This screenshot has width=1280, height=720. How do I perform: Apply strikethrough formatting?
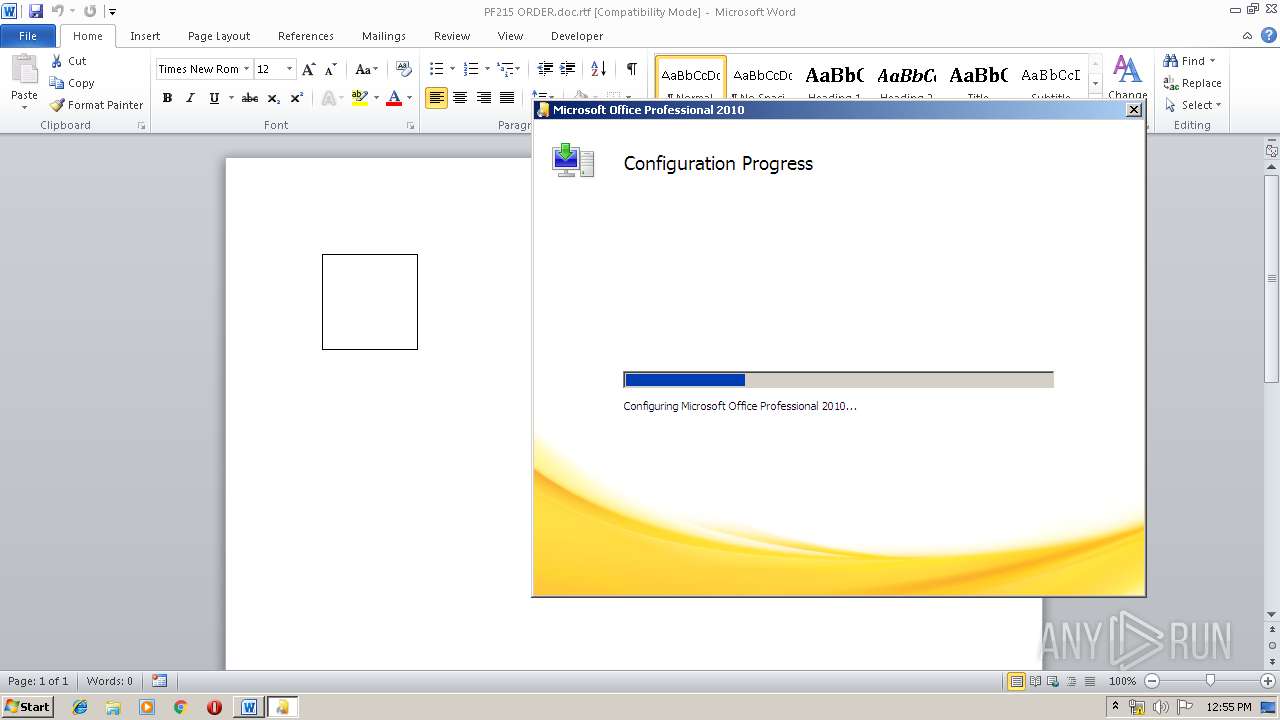tap(250, 98)
